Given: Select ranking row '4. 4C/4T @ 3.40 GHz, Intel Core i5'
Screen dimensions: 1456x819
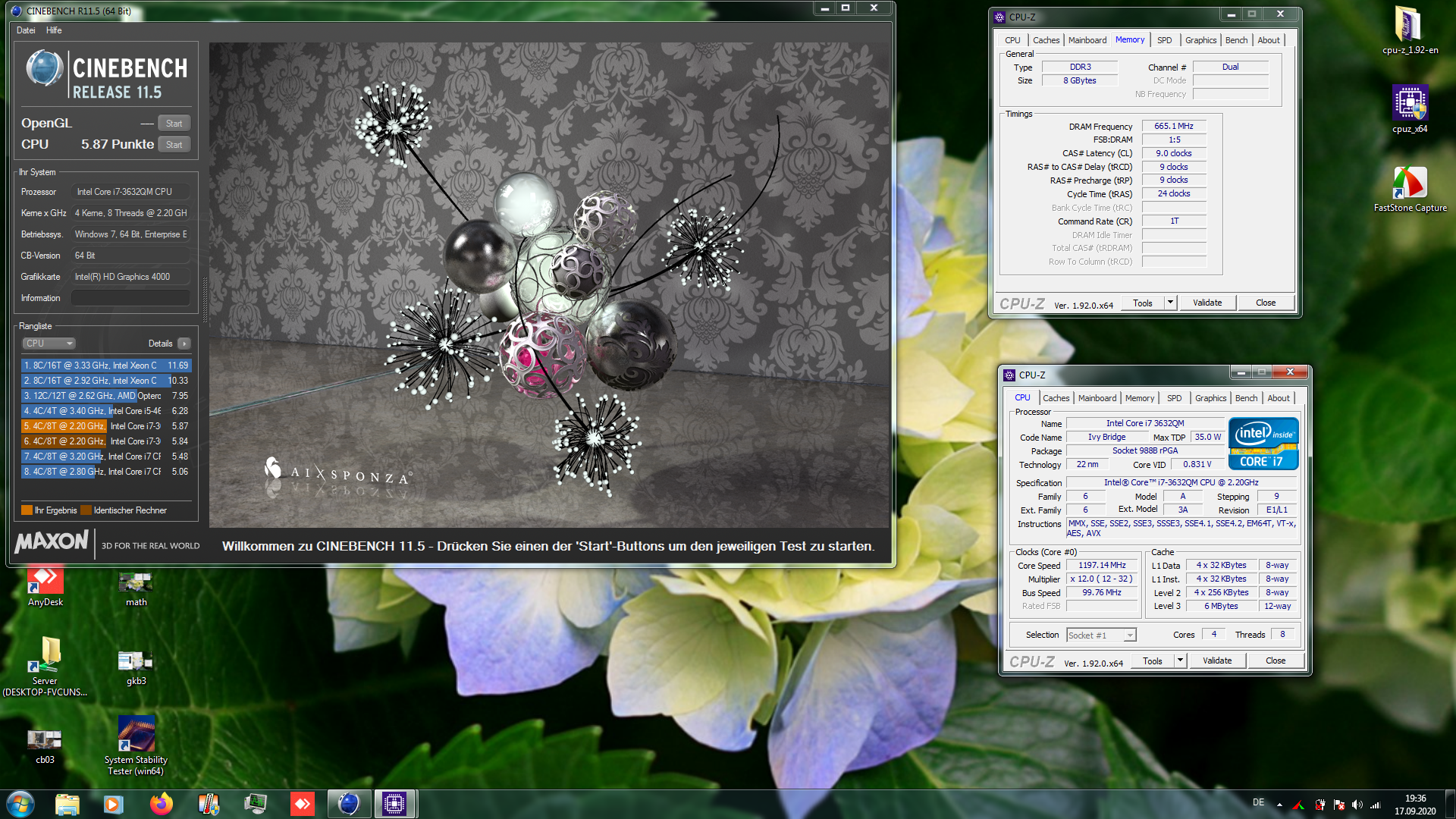Looking at the screenshot, I should [105, 411].
